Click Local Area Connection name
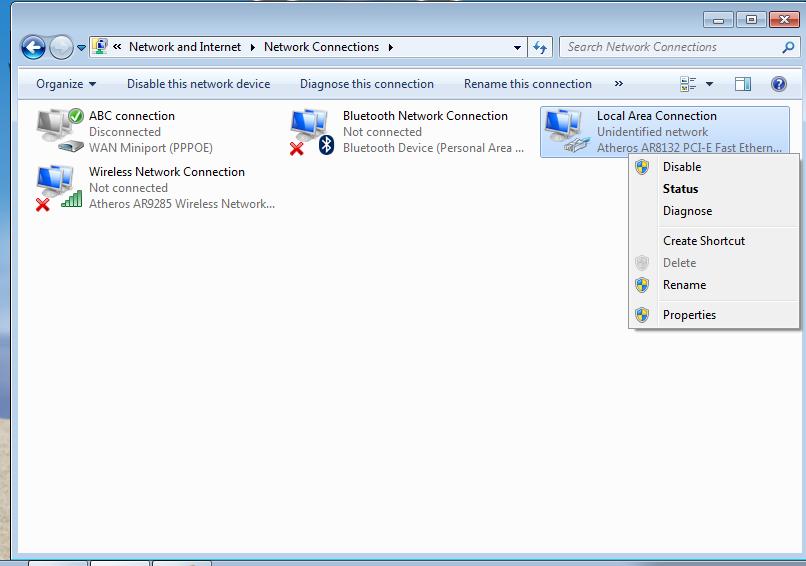 [x=656, y=116]
